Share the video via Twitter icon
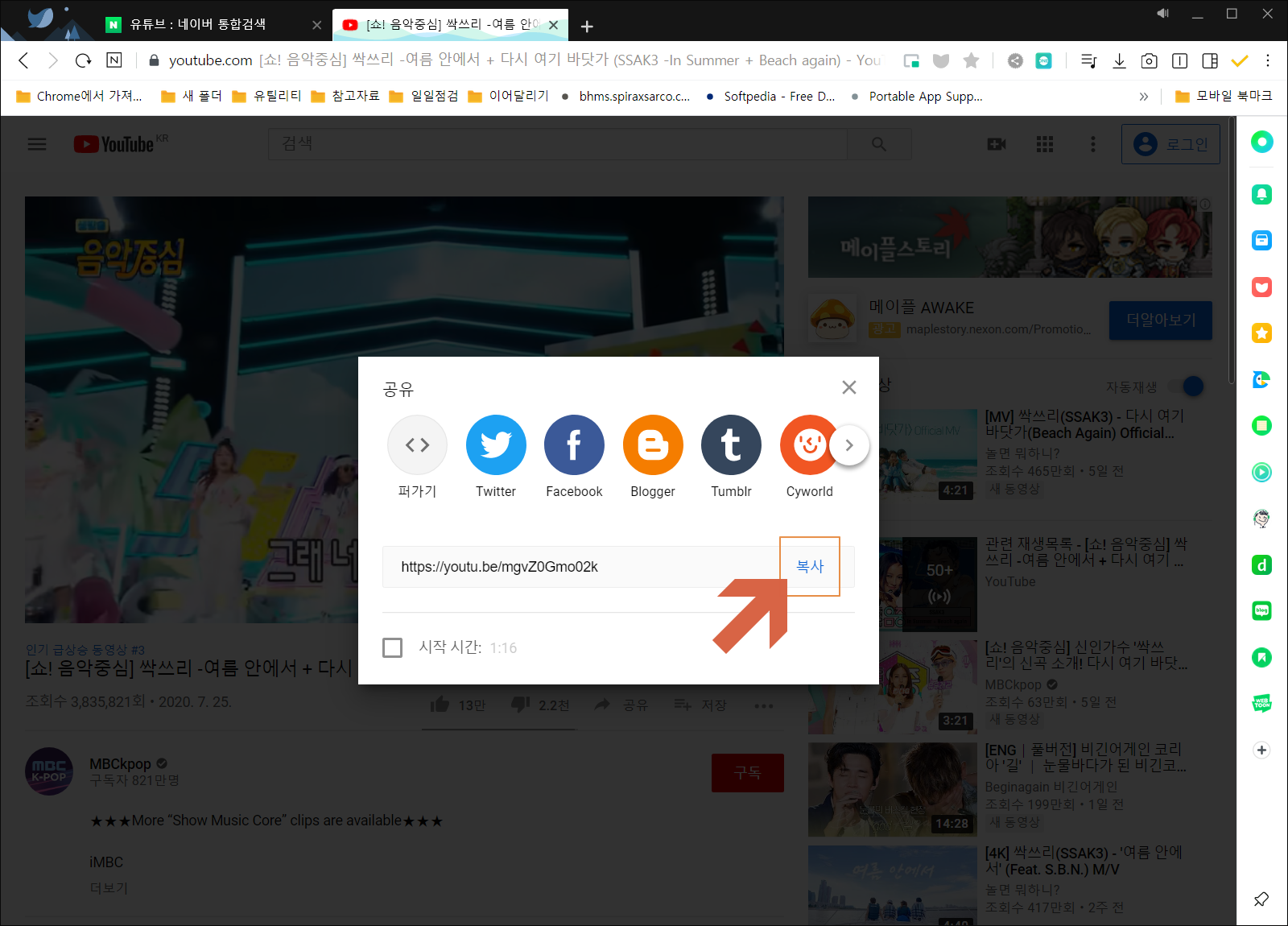The height and width of the screenshot is (926, 1288). (x=496, y=444)
